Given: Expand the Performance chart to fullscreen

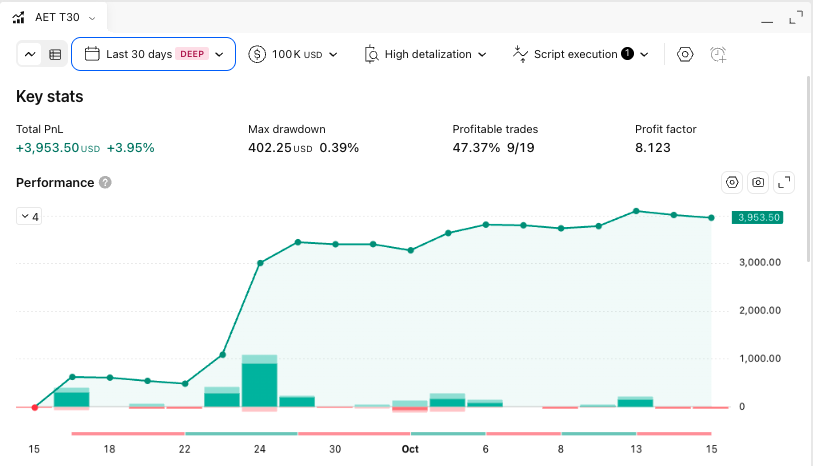Looking at the screenshot, I should [784, 182].
